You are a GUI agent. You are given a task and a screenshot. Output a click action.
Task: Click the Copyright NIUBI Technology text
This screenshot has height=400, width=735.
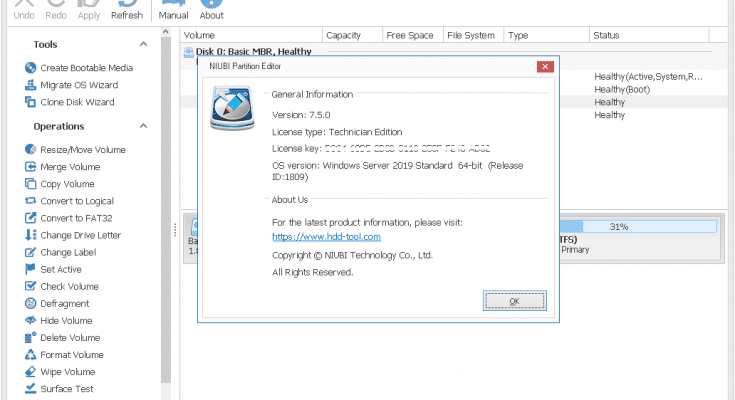[x=352, y=255]
